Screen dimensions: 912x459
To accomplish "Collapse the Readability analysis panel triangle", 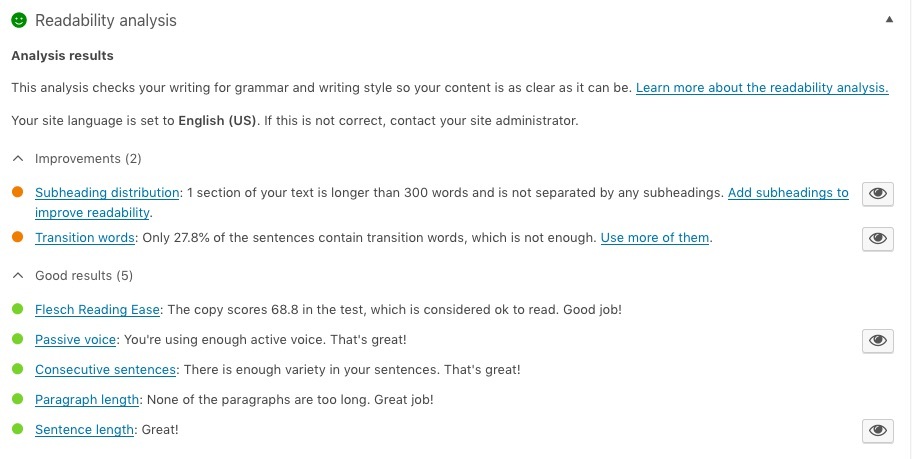I will coord(889,19).
